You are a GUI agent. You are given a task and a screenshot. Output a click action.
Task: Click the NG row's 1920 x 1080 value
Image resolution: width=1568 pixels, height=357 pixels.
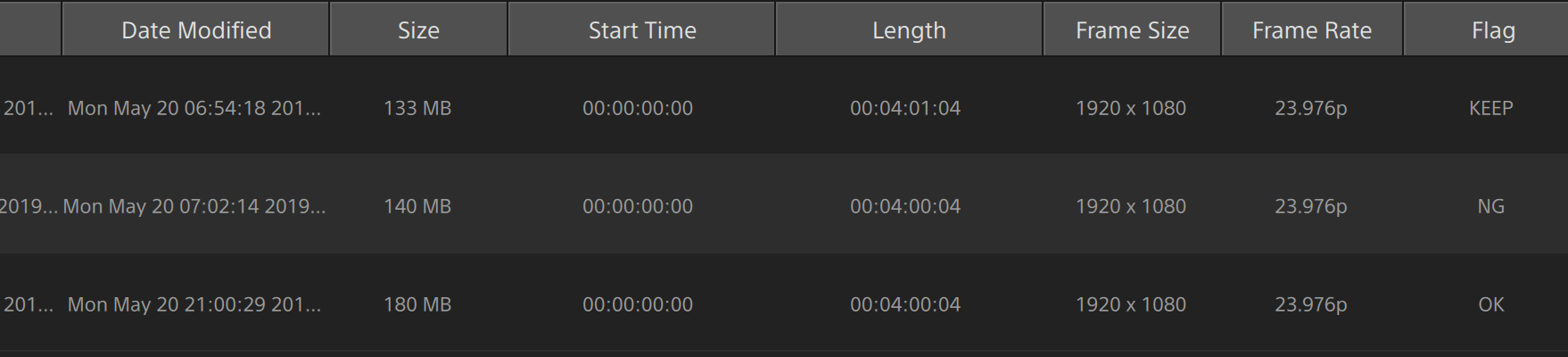pyautogui.click(x=1131, y=206)
